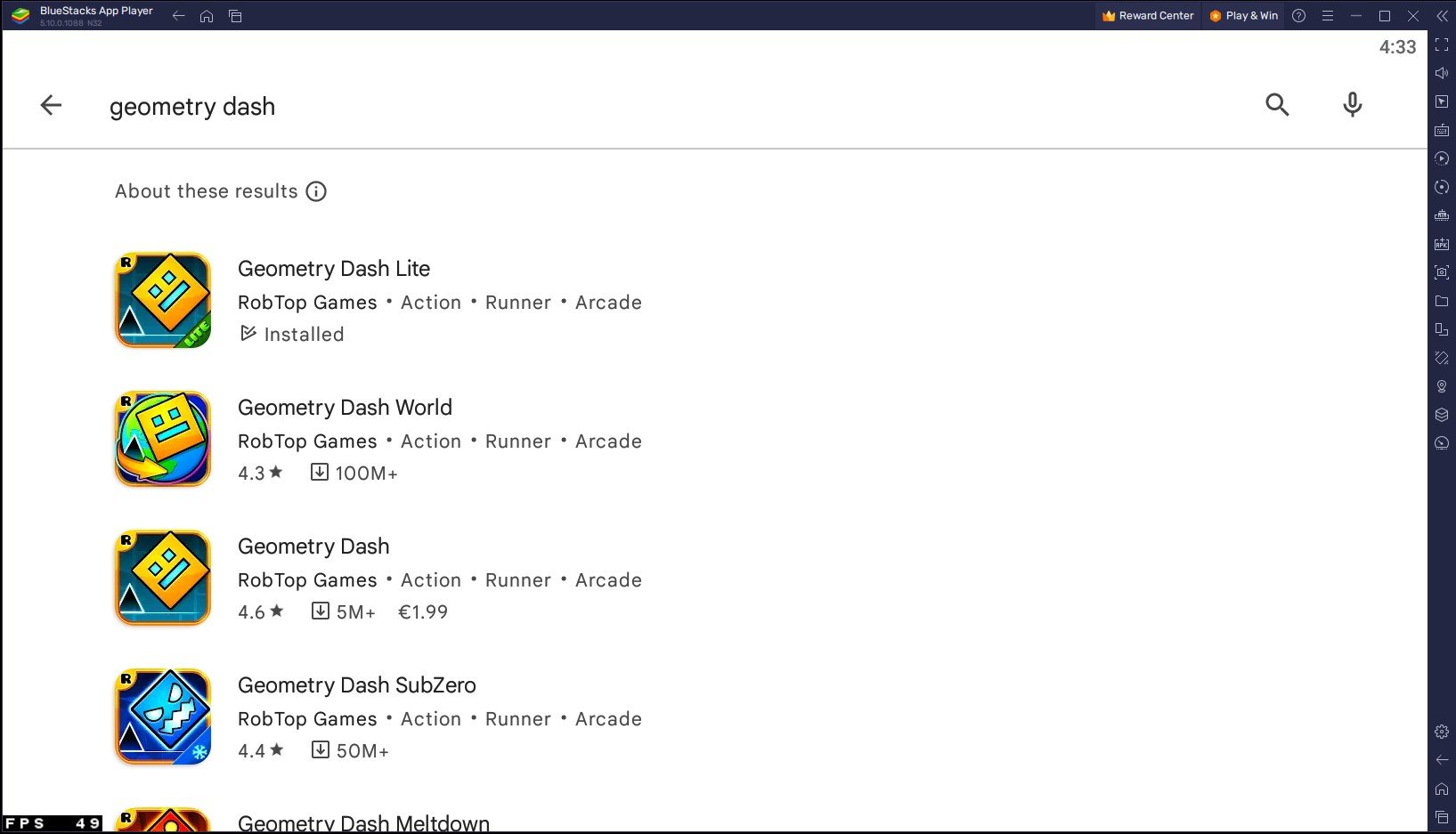Click the macro play-circle icon in sidebar

1442,158
